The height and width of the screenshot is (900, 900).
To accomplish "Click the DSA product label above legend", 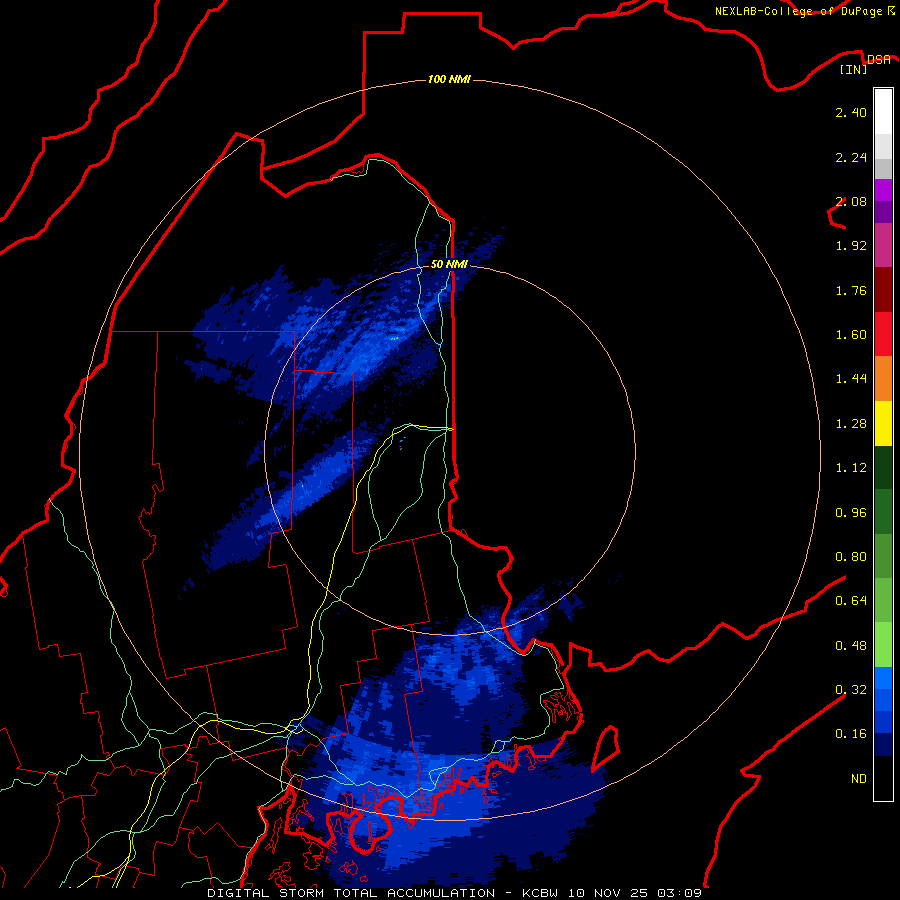I will (x=879, y=59).
